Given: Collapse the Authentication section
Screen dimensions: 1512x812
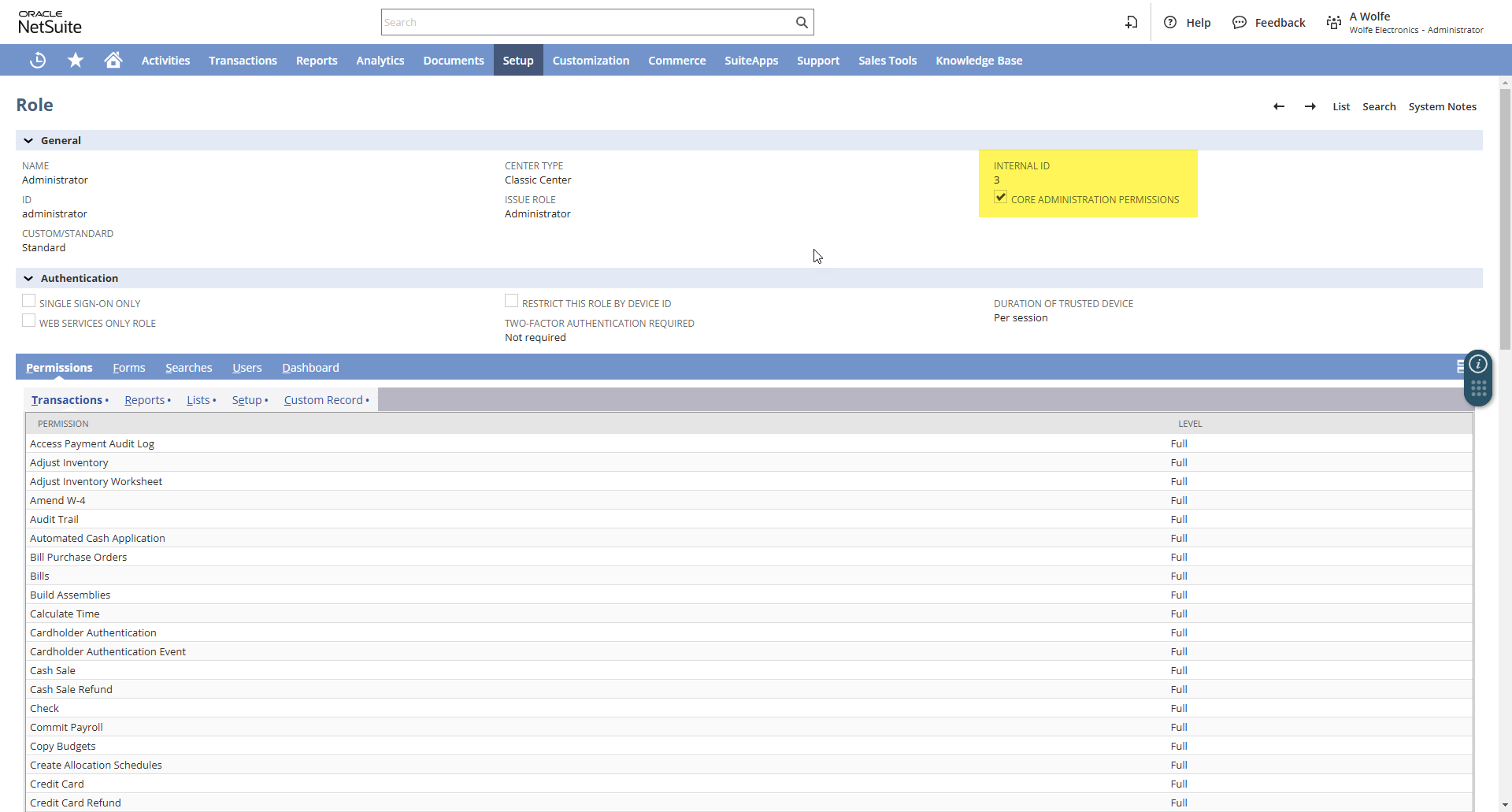Looking at the screenshot, I should coord(28,279).
